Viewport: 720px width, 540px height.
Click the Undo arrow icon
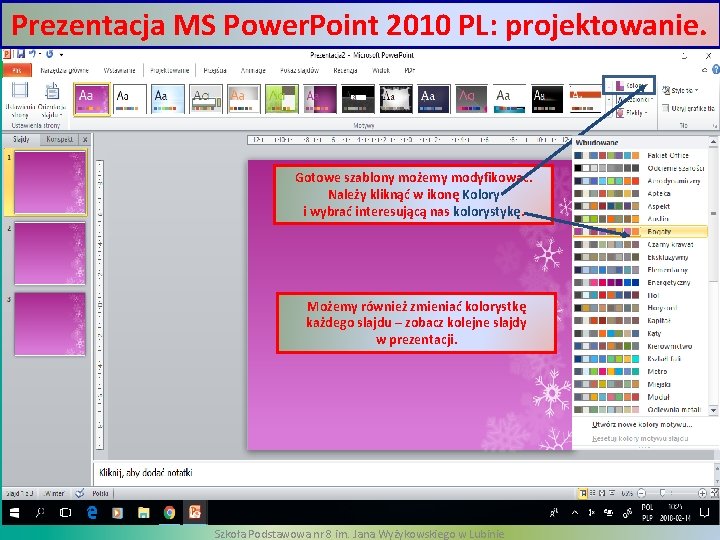point(32,54)
